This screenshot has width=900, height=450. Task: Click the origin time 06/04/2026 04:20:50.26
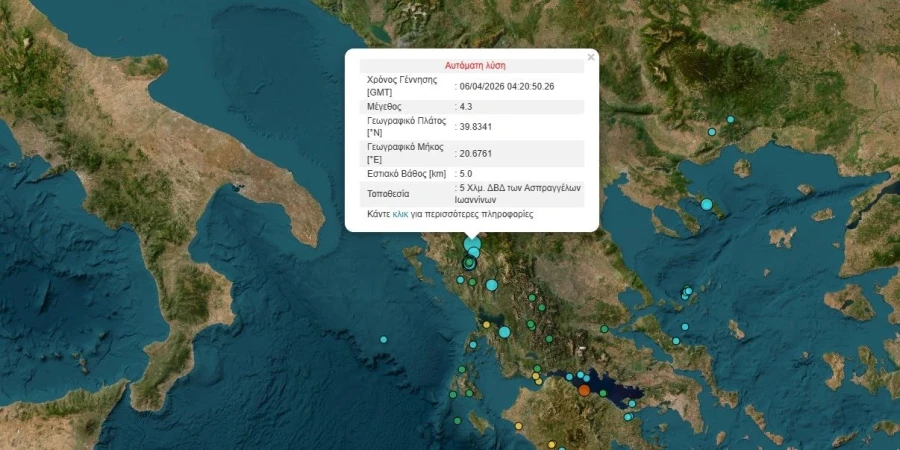click(x=506, y=86)
